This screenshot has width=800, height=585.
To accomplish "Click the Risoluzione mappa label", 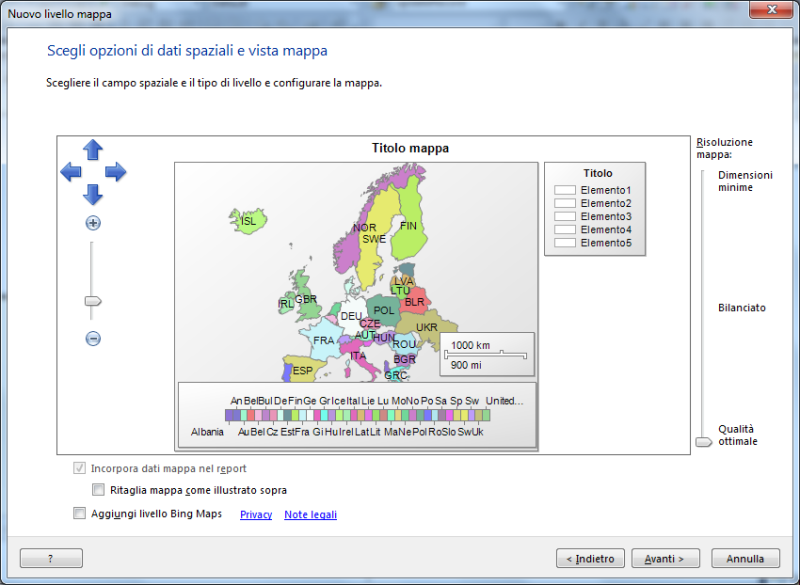I will pos(724,148).
